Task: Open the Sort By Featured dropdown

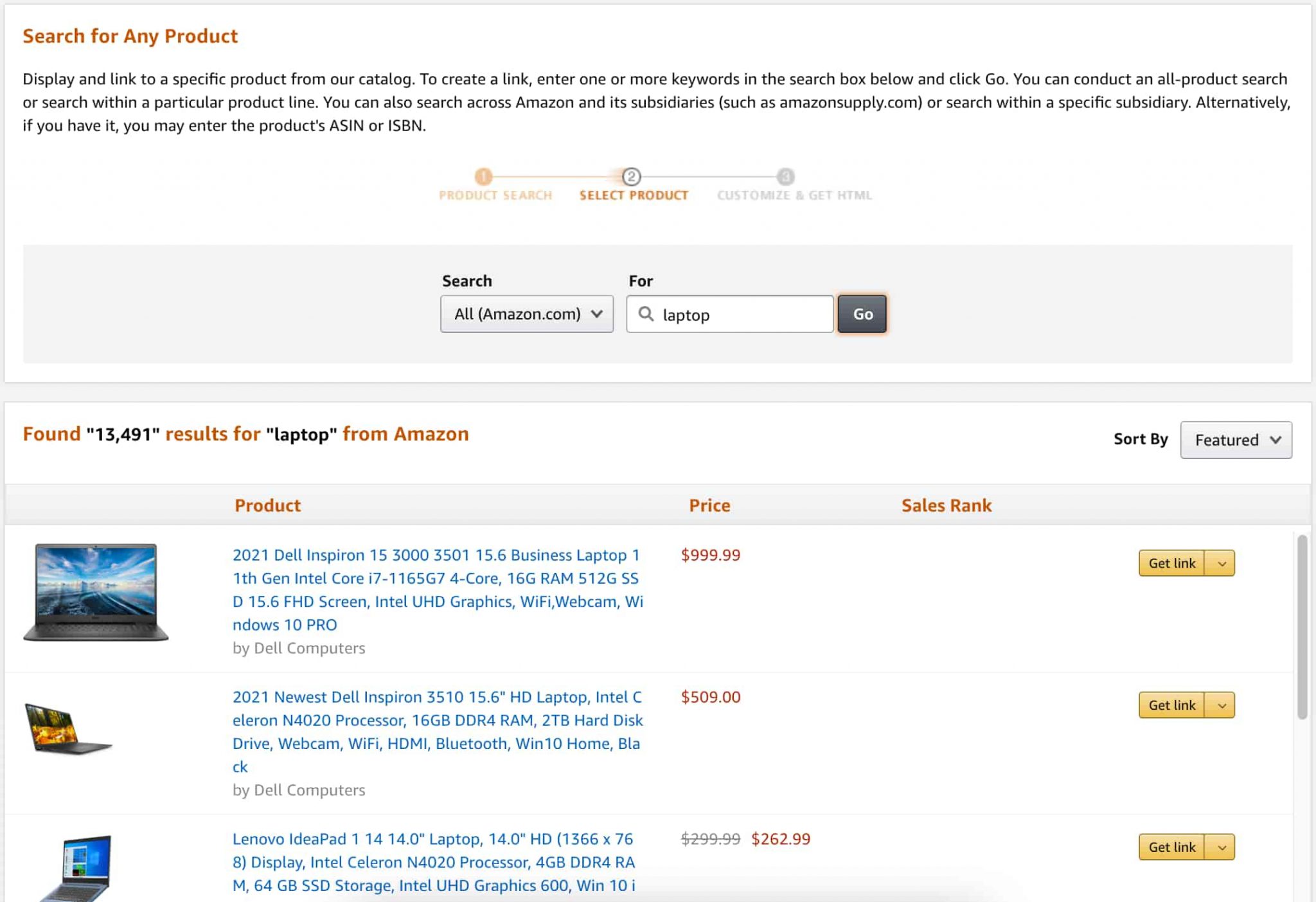Action: [1236, 440]
